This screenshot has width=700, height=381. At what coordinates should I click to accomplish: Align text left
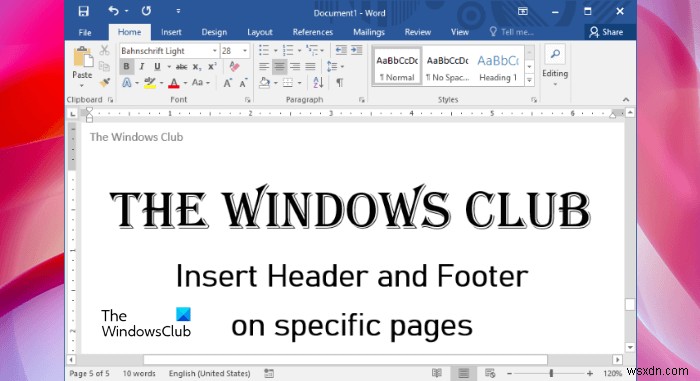pos(264,67)
